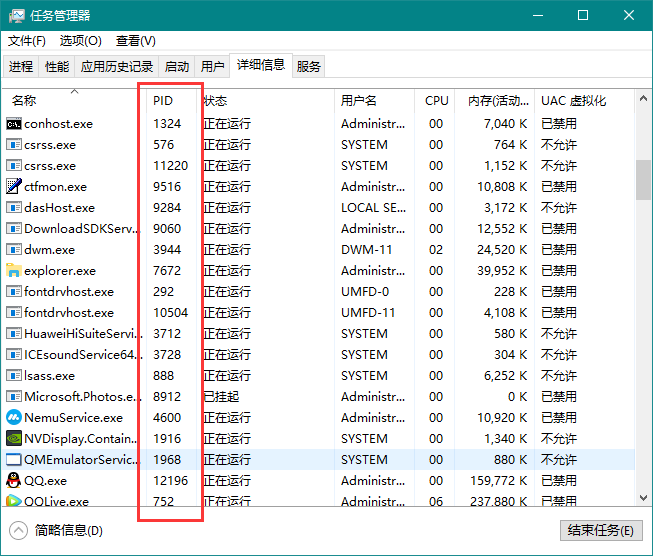Sort by the CPU column header
Screen dimensions: 653x556
436,101
